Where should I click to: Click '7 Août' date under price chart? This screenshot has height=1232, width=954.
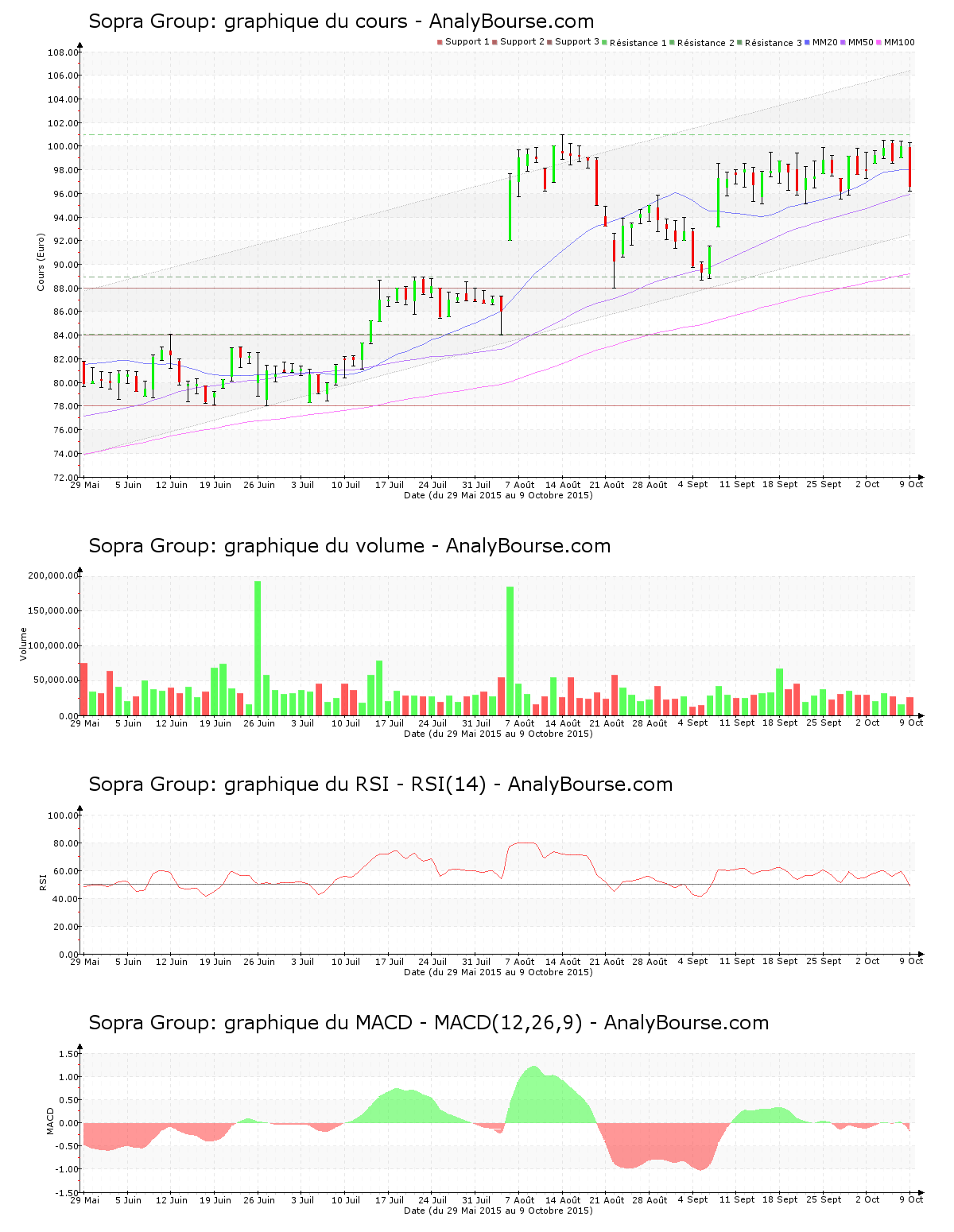click(x=519, y=485)
